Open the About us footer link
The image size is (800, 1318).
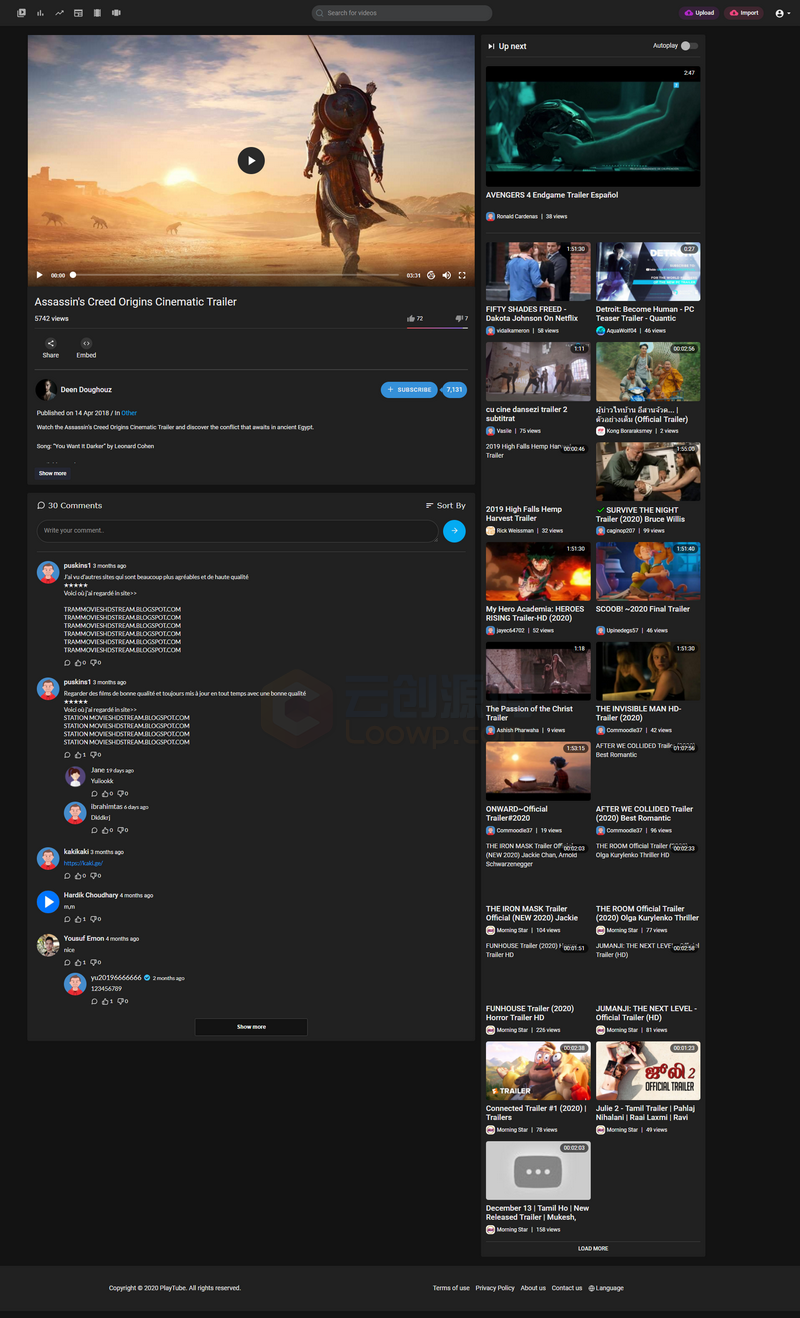point(533,1288)
